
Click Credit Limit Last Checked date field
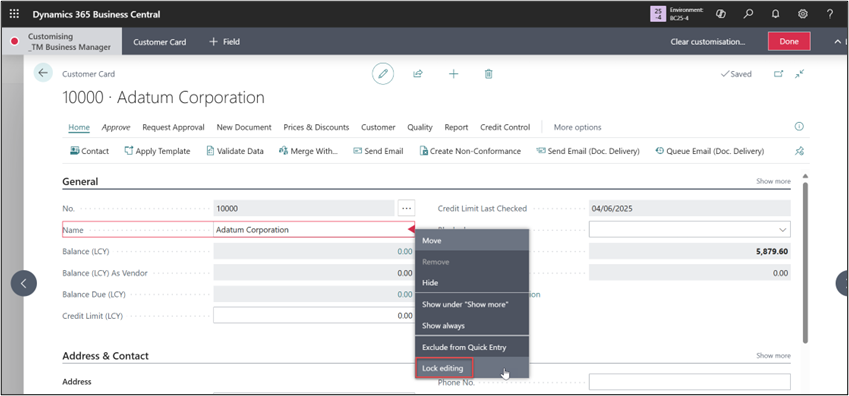689,208
